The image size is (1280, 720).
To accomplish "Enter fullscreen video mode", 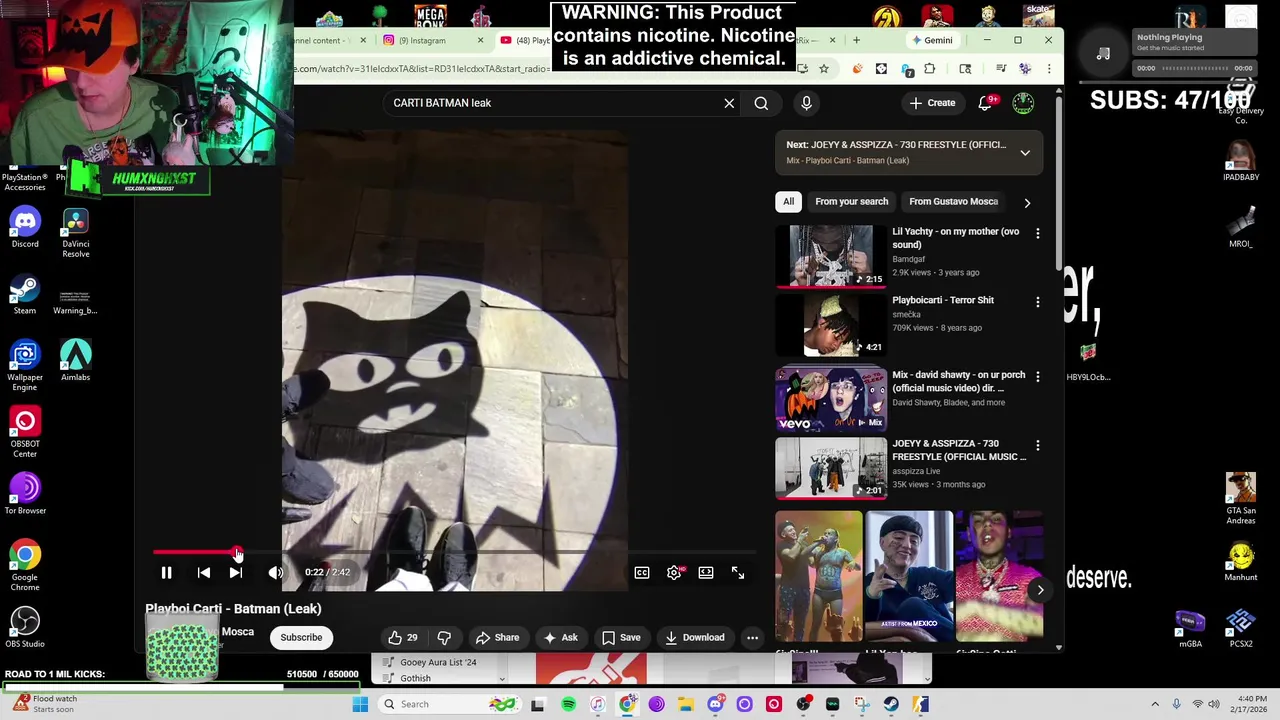I will pyautogui.click(x=738, y=572).
